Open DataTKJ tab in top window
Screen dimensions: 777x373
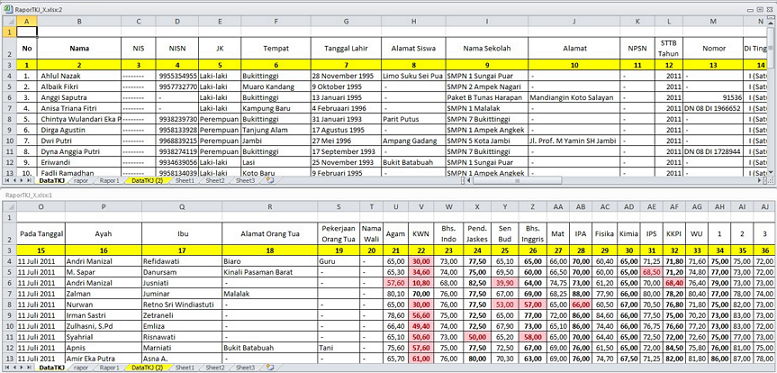52,181
